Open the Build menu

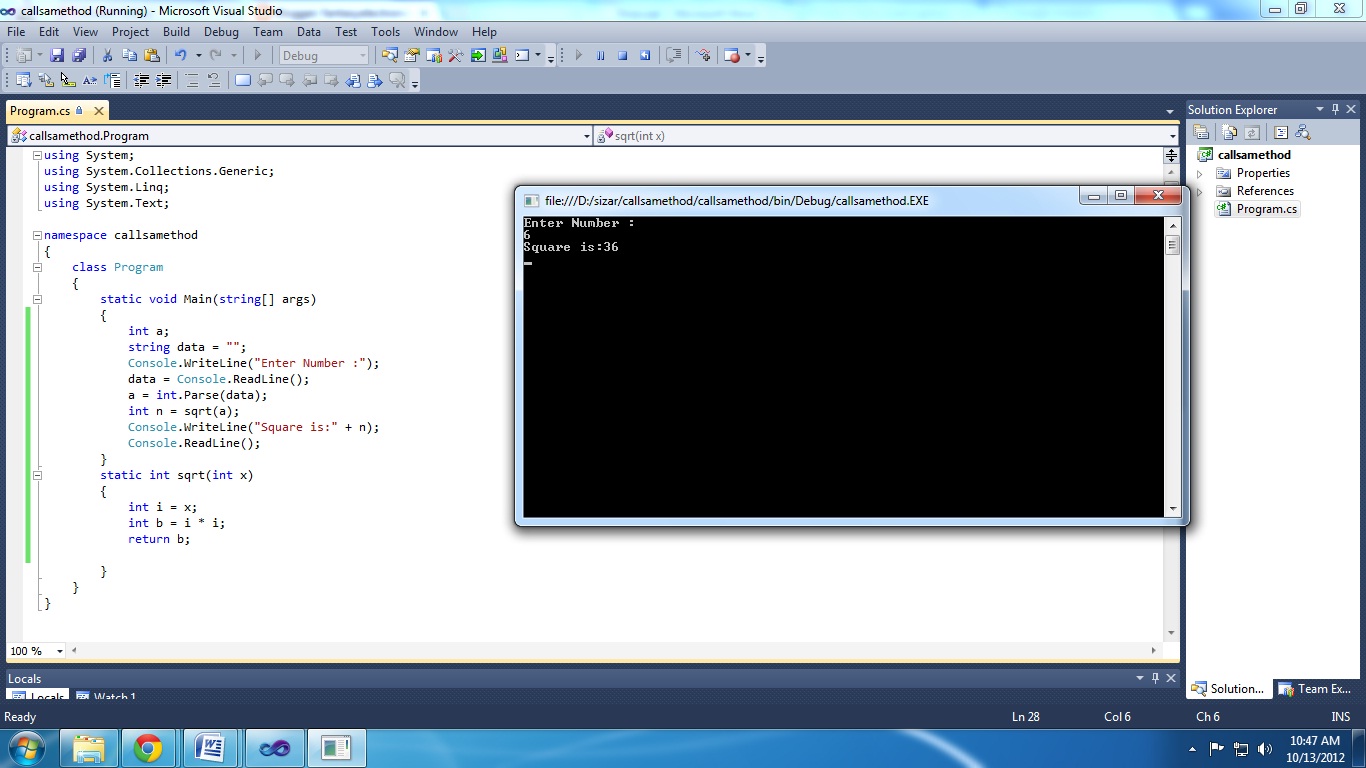pos(176,32)
